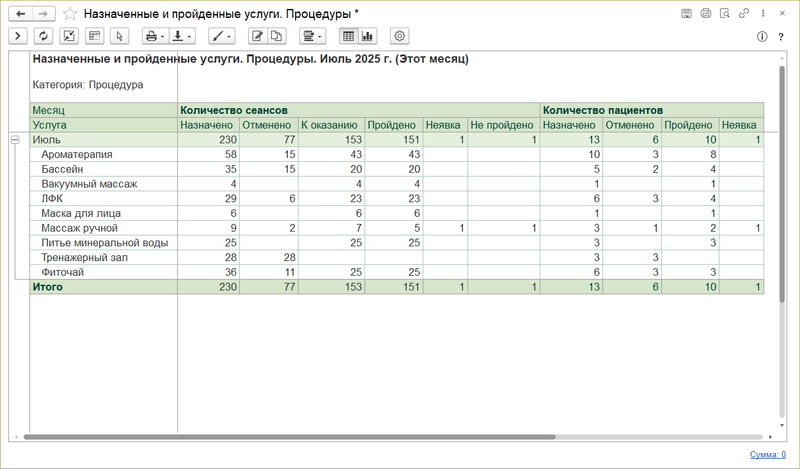Toggle chart view mode
This screenshot has width=800, height=469.
click(367, 36)
